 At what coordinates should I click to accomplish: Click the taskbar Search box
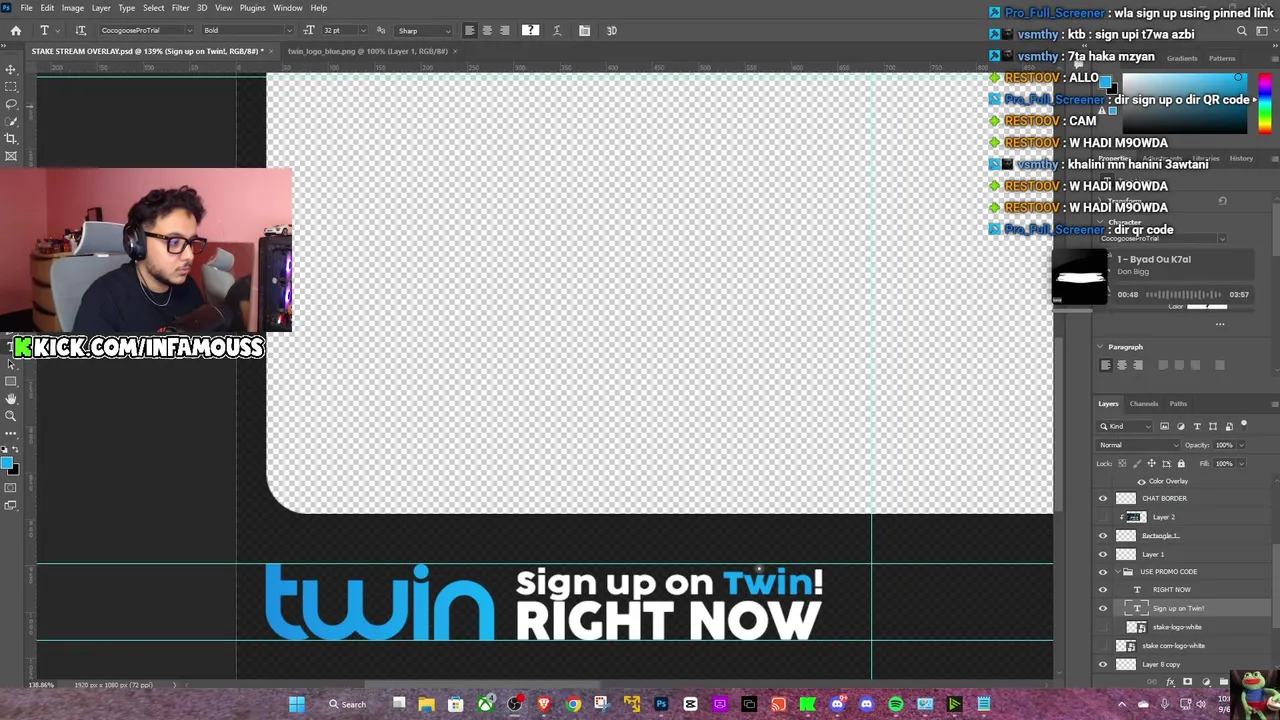coord(349,704)
